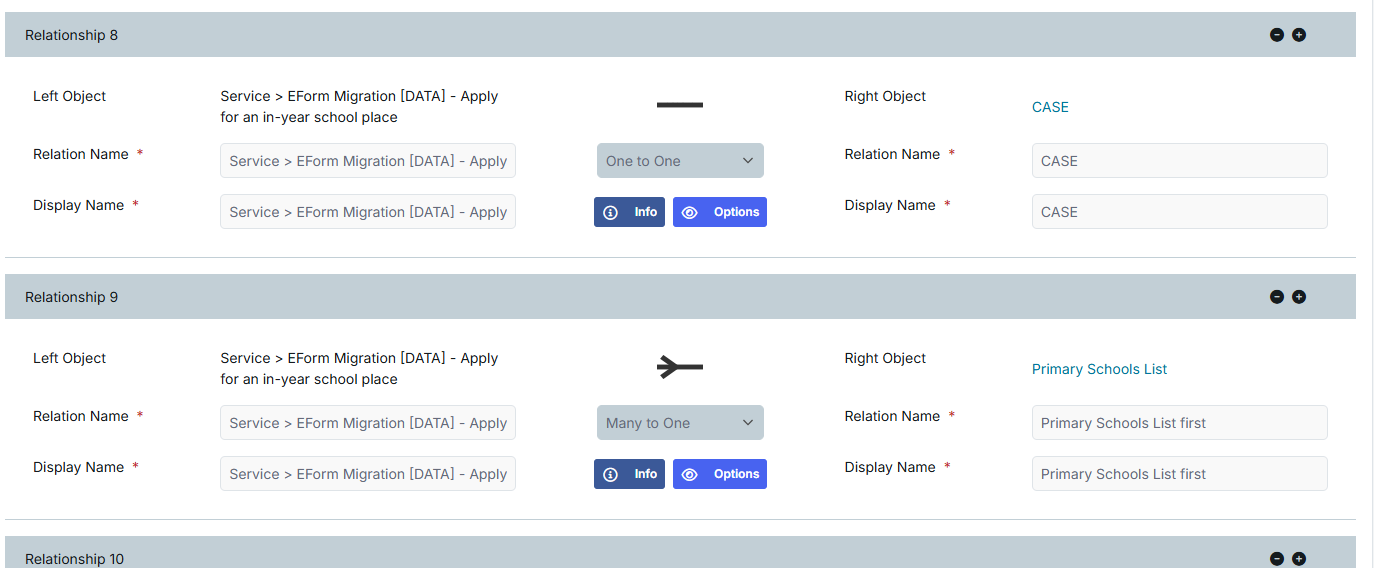Open the Options eye button for Relationship 8
1374x568 pixels.
(720, 212)
